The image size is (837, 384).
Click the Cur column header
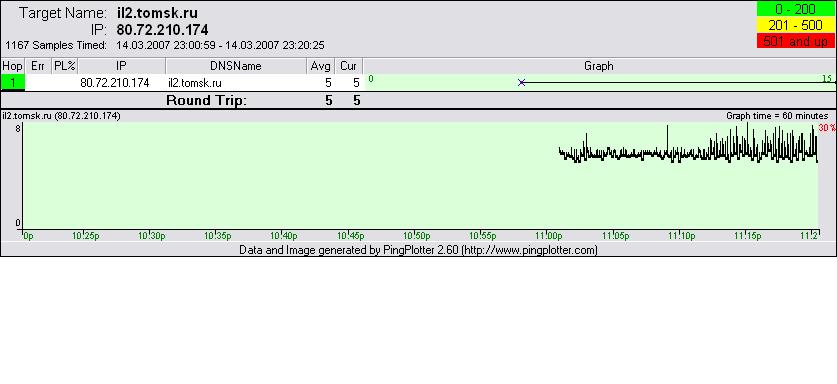tap(349, 66)
